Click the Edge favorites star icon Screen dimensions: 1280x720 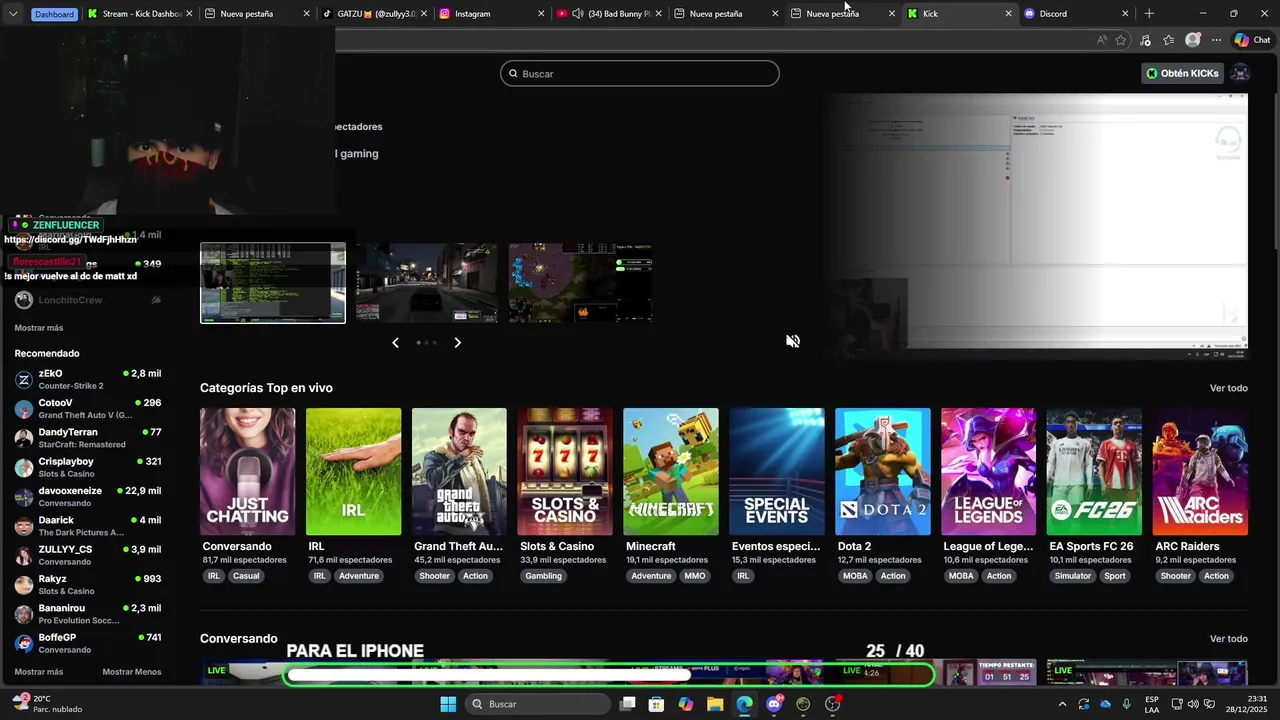click(x=1121, y=40)
